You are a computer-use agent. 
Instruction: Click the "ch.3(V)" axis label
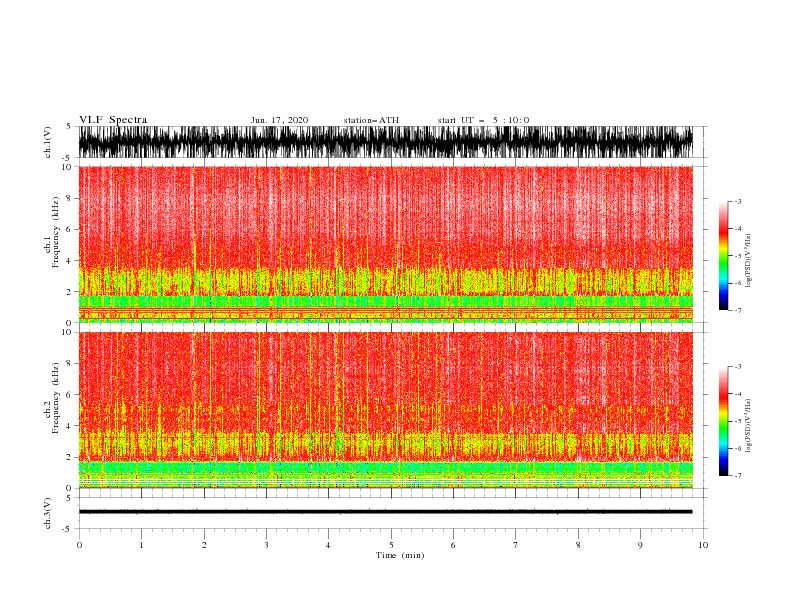click(x=48, y=513)
